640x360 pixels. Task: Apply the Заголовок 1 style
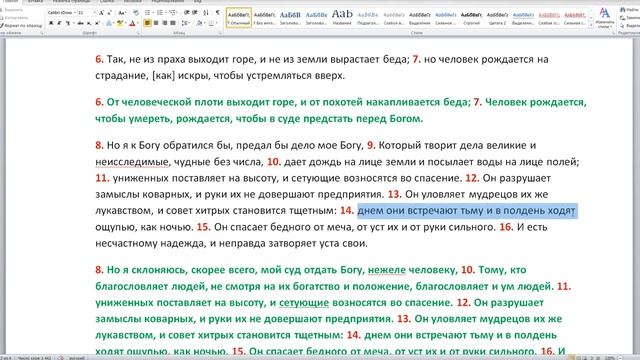[290, 18]
